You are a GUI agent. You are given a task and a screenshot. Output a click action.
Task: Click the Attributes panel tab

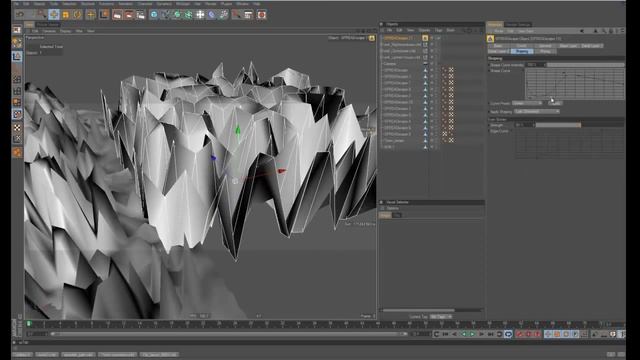tap(495, 24)
